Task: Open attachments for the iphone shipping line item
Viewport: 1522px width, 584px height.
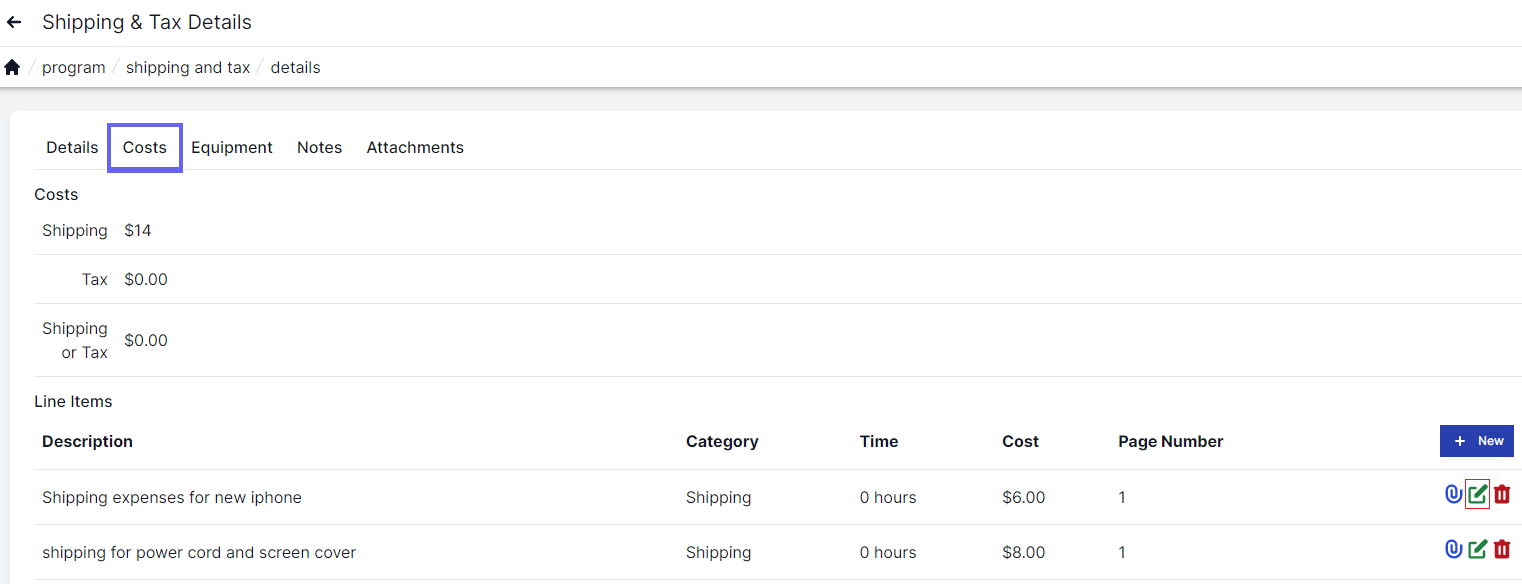Action: tap(1452, 493)
